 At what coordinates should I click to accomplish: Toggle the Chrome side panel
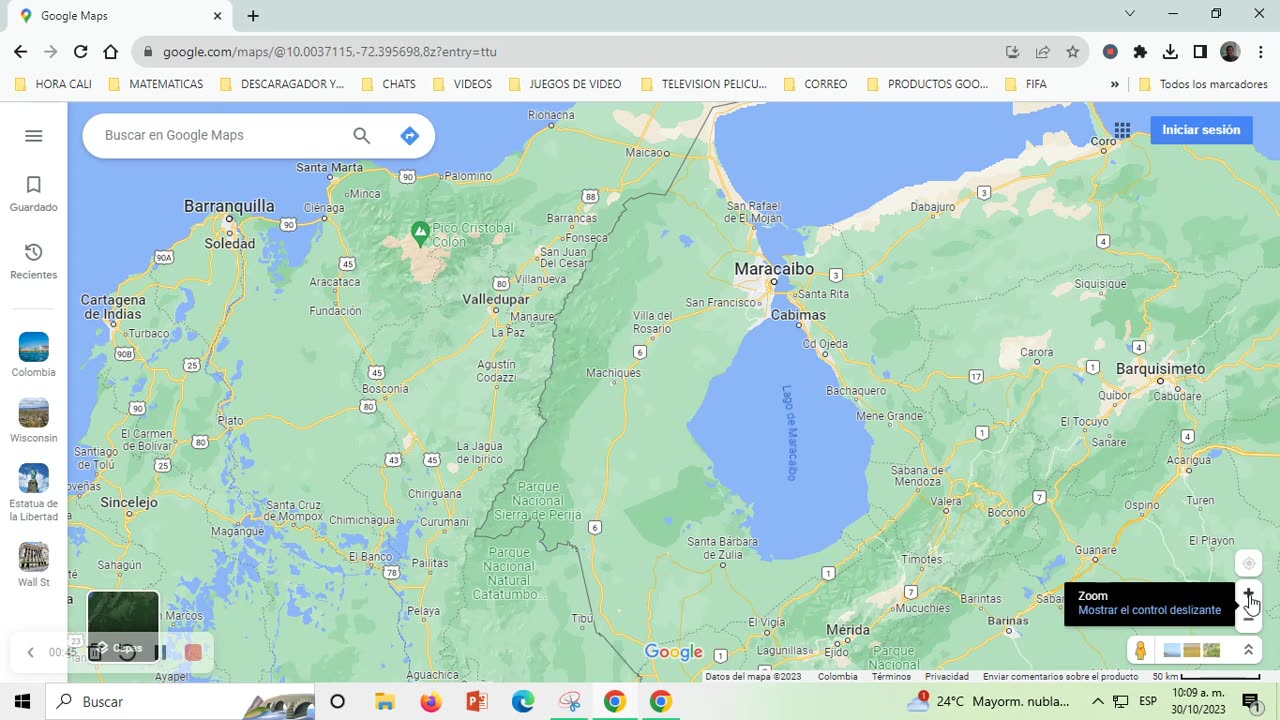tap(1200, 52)
